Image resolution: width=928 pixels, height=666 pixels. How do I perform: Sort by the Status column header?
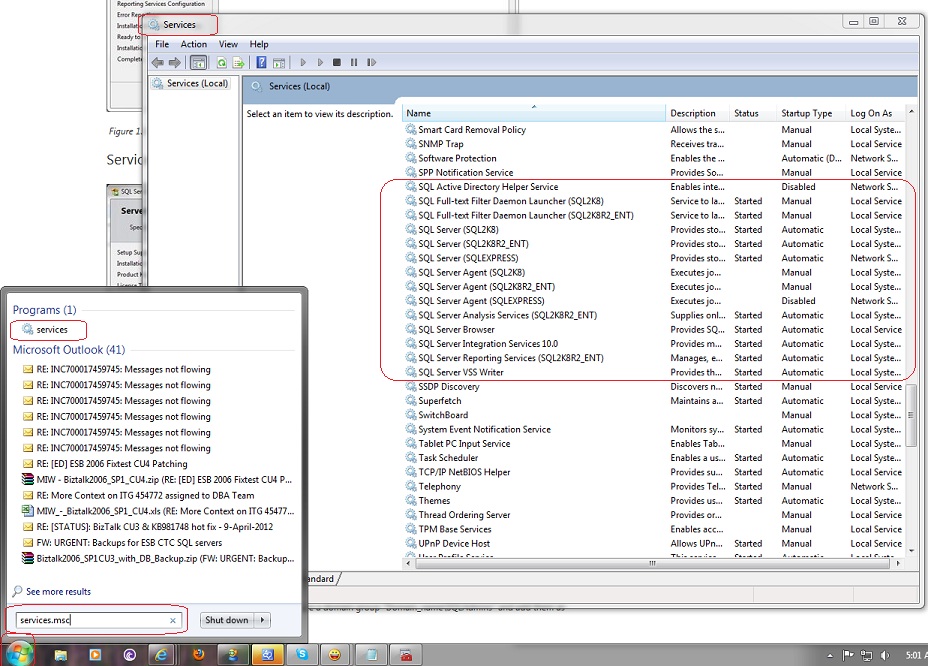click(753, 113)
